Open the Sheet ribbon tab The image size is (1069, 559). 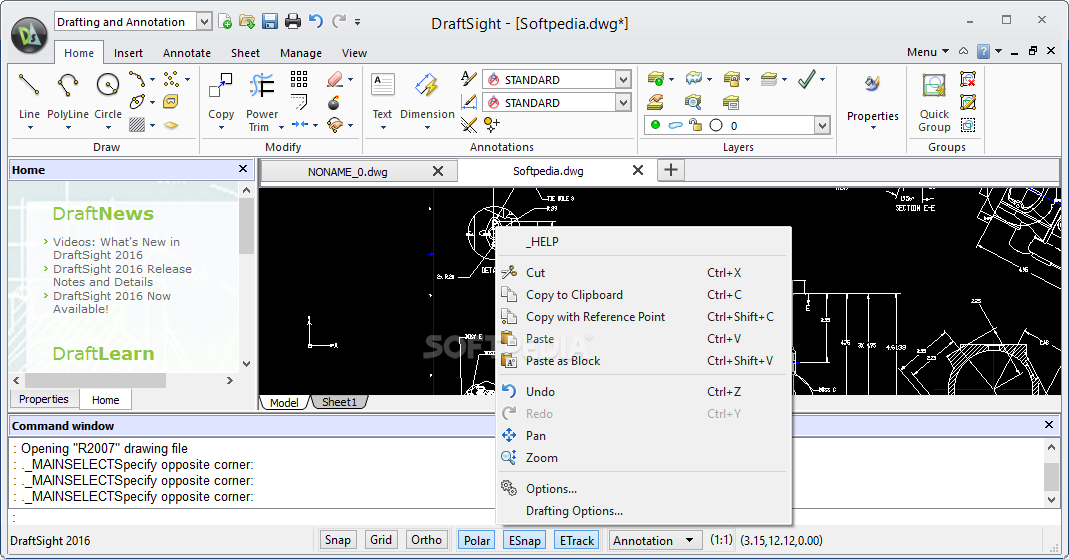[245, 52]
